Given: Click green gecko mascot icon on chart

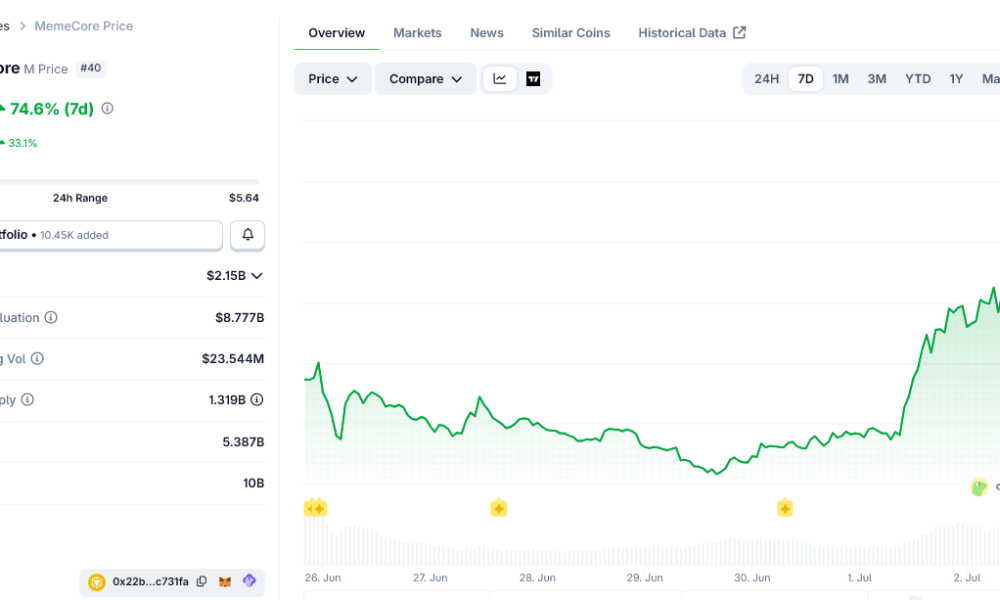Looking at the screenshot, I should tap(979, 487).
